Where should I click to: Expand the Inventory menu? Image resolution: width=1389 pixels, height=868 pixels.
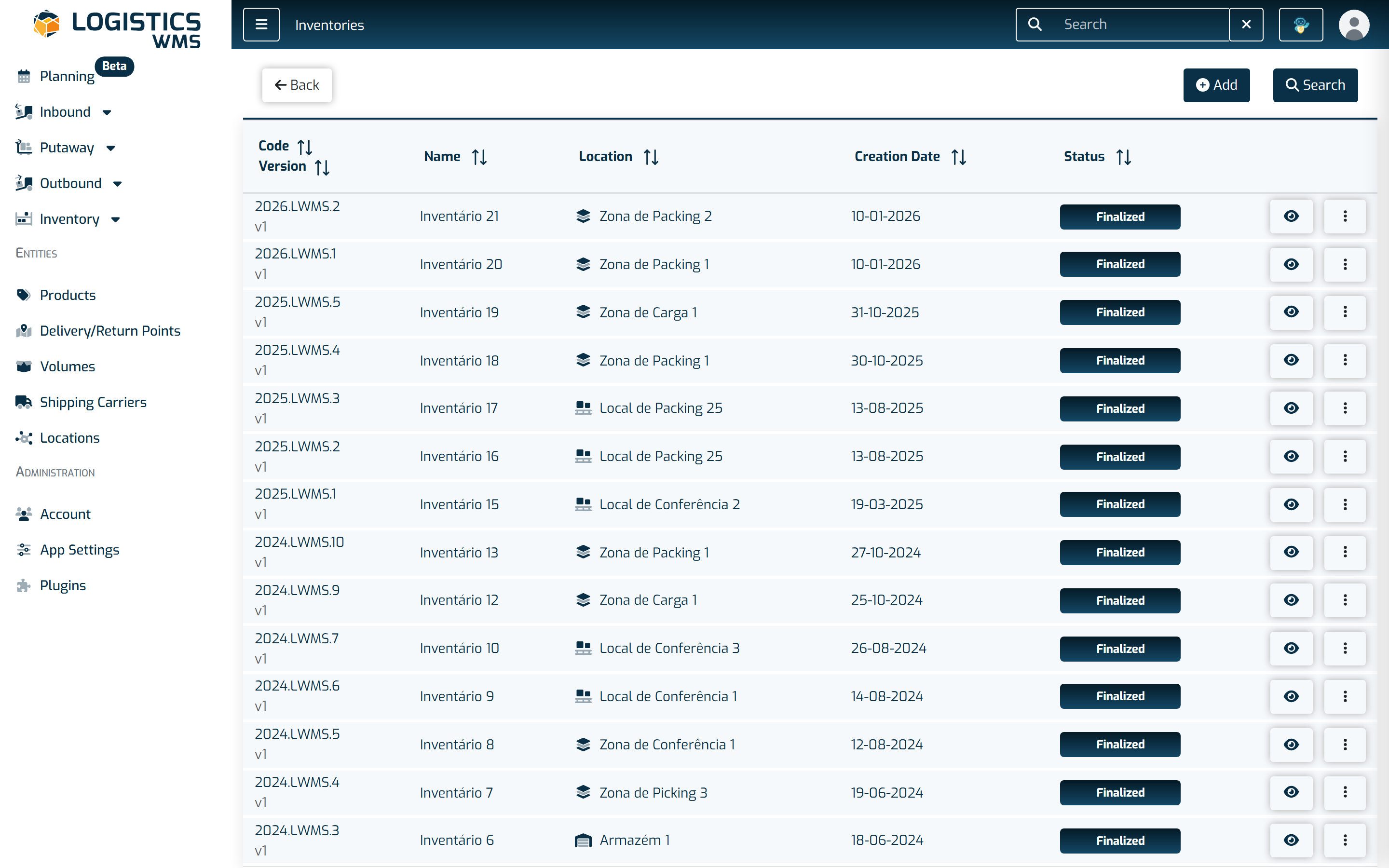coord(68,219)
